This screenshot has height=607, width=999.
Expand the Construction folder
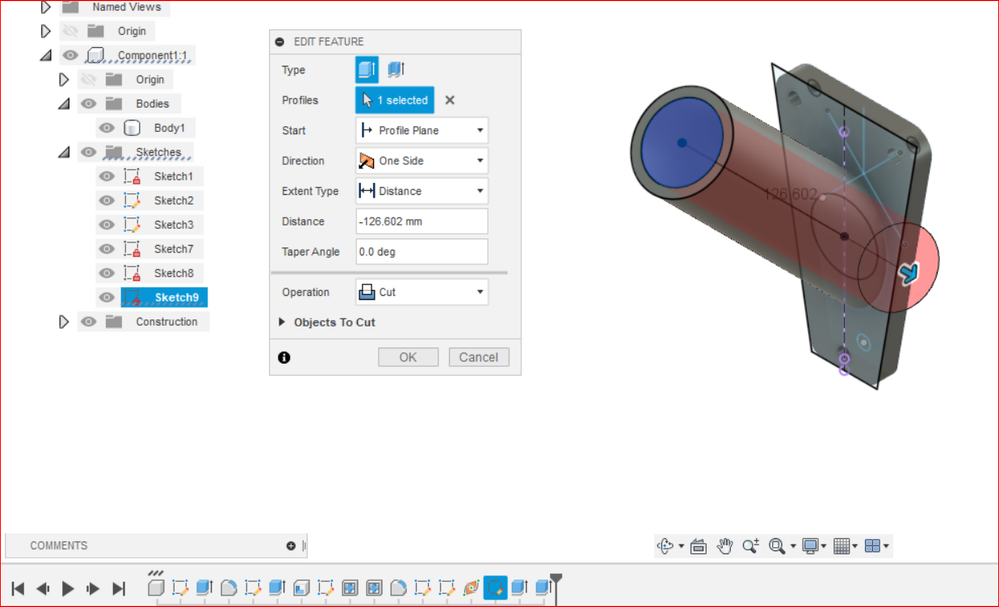click(x=63, y=322)
